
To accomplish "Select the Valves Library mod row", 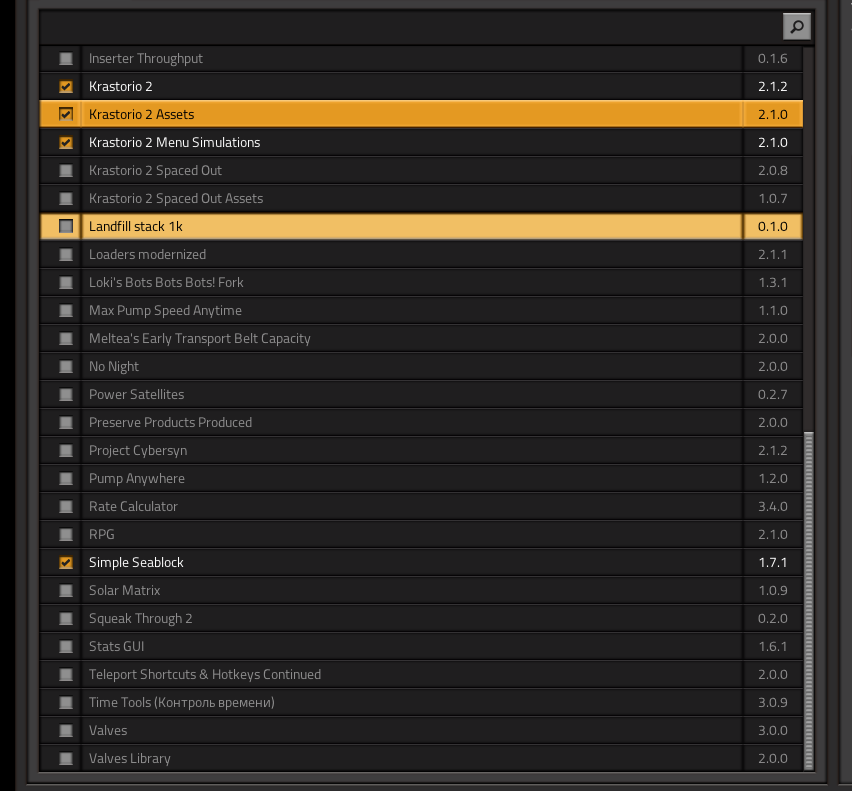I will coord(421,758).
